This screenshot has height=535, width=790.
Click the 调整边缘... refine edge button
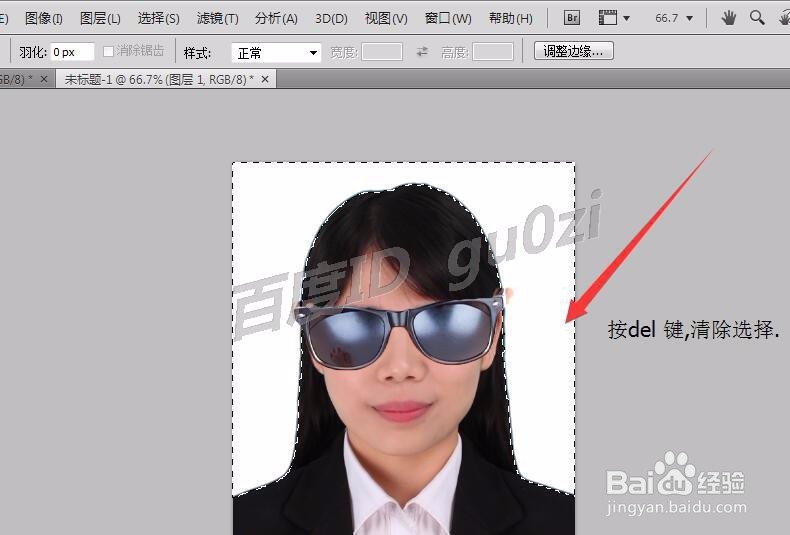click(573, 51)
